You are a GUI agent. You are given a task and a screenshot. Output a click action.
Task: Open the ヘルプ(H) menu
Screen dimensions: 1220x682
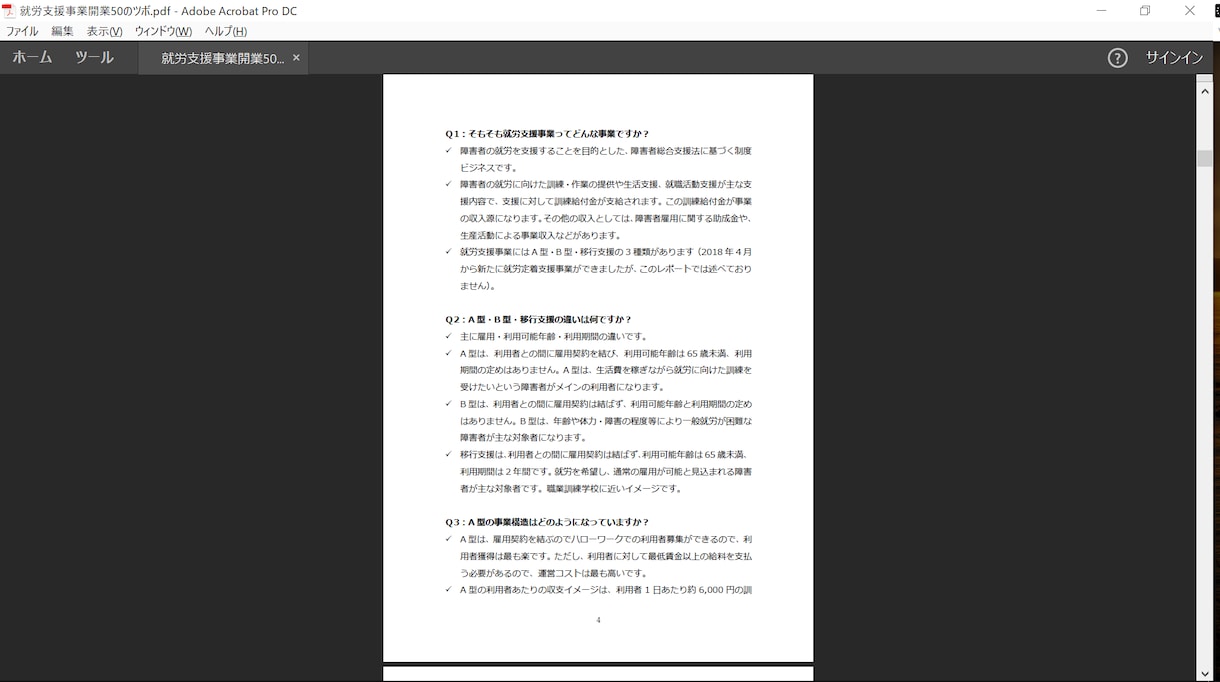(x=226, y=31)
